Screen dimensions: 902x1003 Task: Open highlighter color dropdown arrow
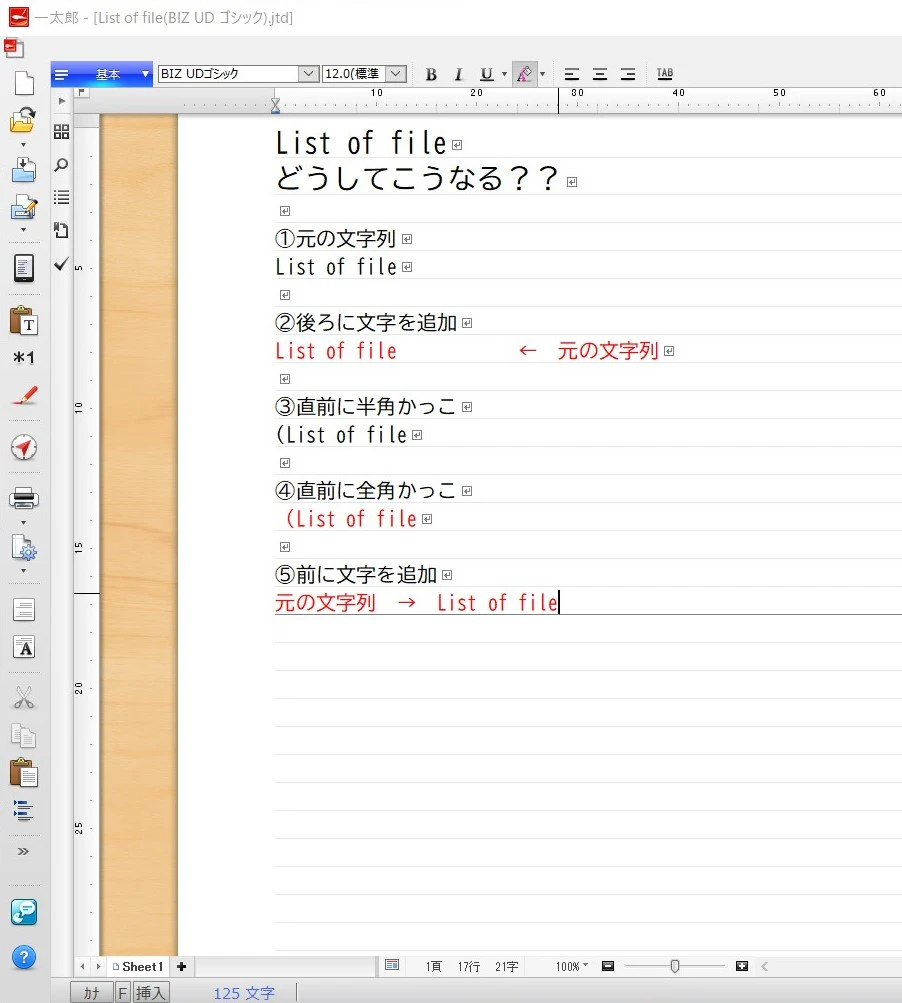click(542, 74)
